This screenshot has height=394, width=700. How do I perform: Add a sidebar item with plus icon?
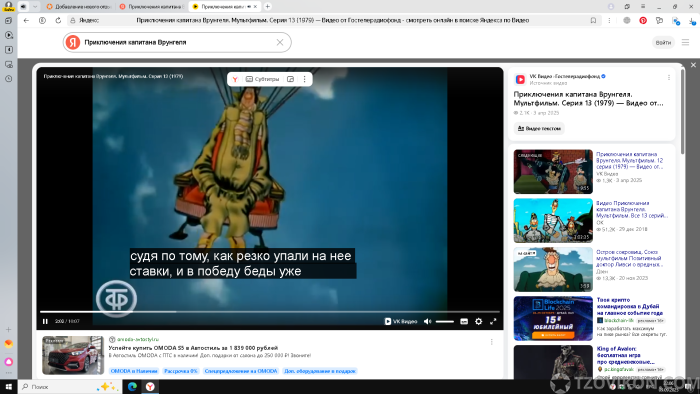click(x=8, y=330)
